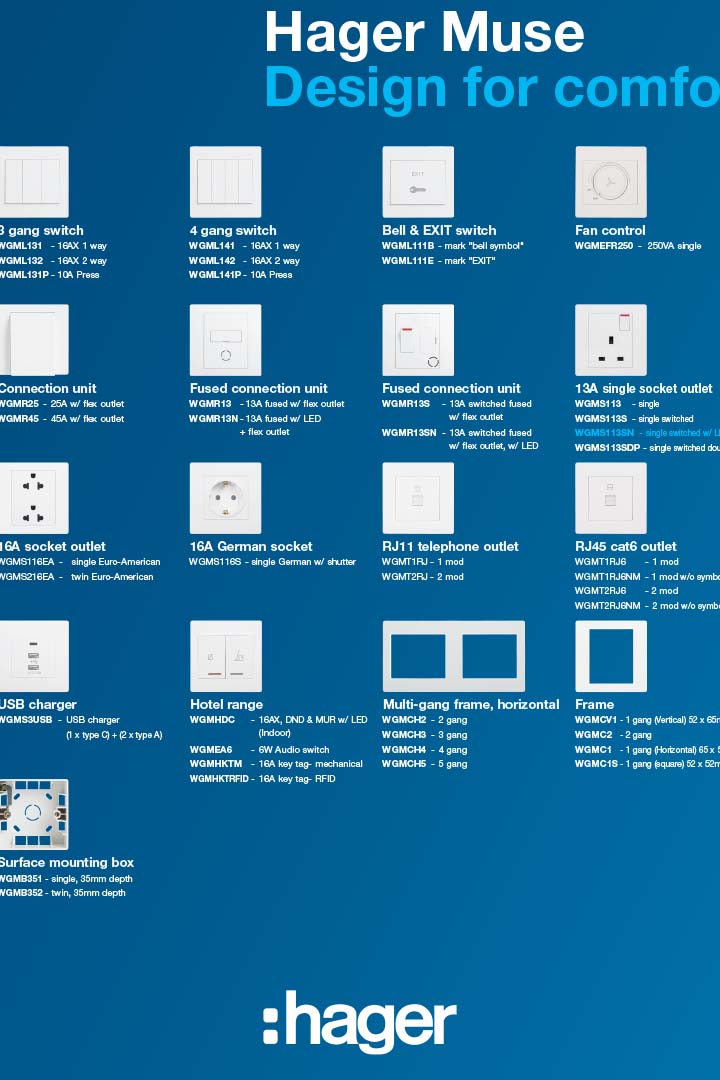Select the 13A single socket outlet image

coord(610,340)
